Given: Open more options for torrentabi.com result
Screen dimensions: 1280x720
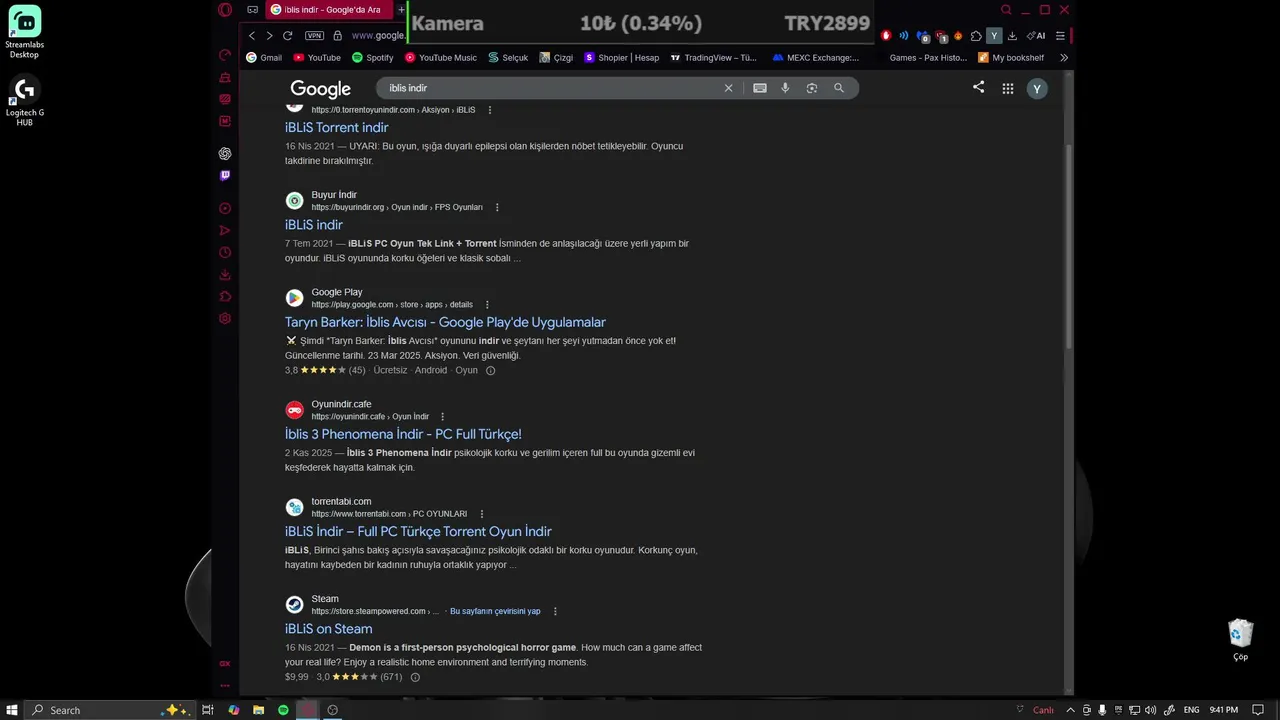Looking at the screenshot, I should (481, 514).
